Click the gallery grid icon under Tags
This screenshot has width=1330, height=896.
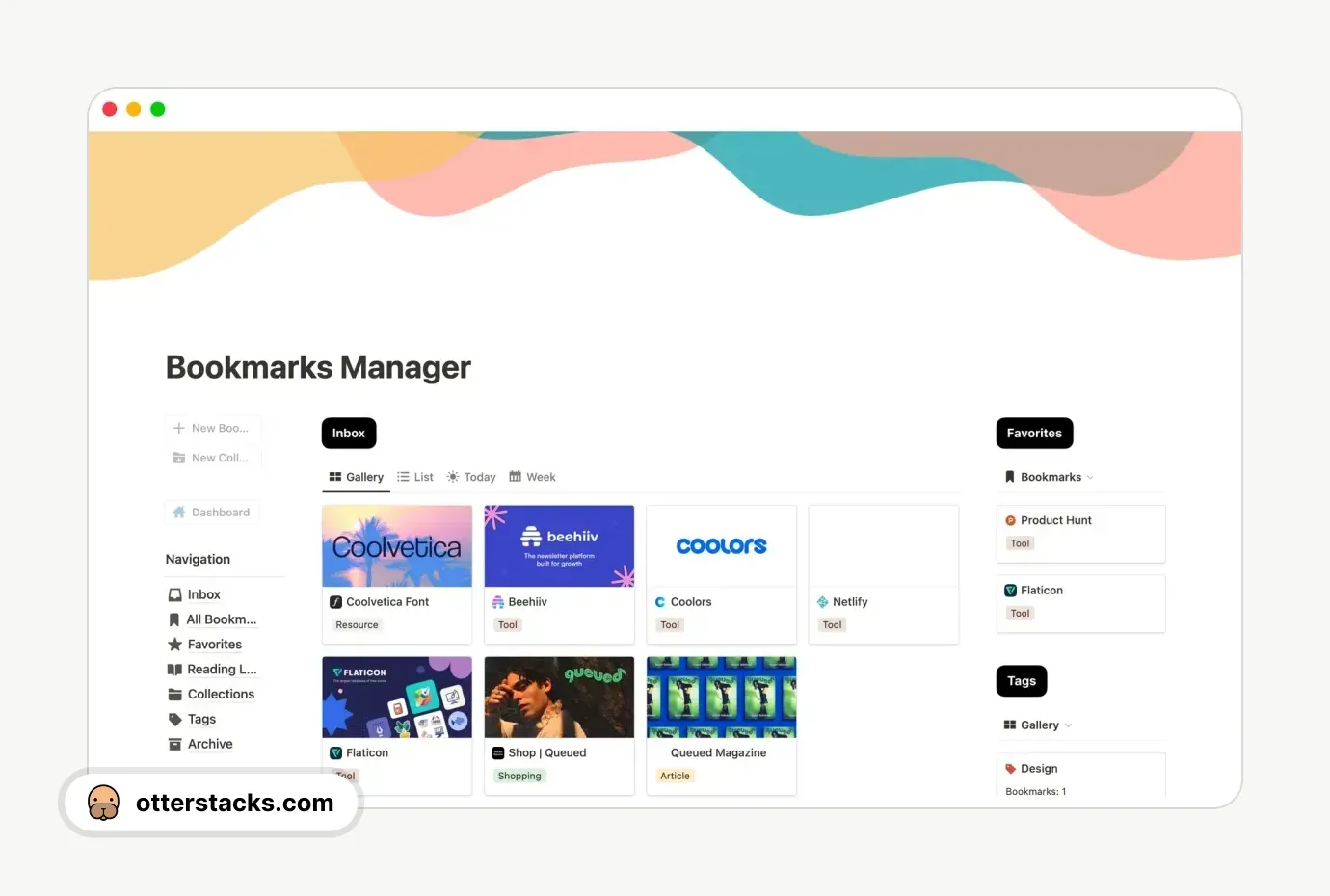1010,725
